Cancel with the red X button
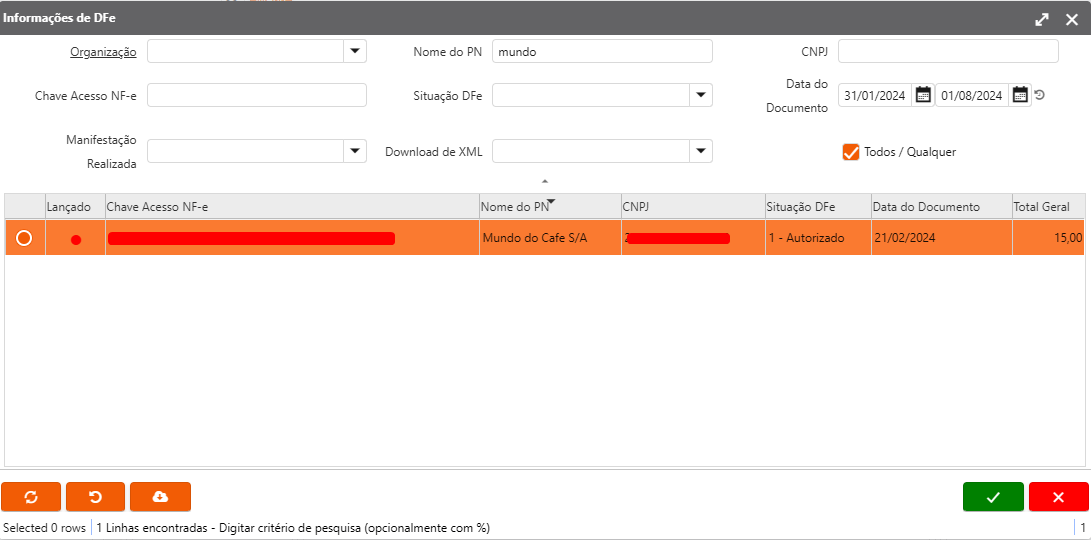Viewport: 1091px width, 540px height. pos(1058,497)
